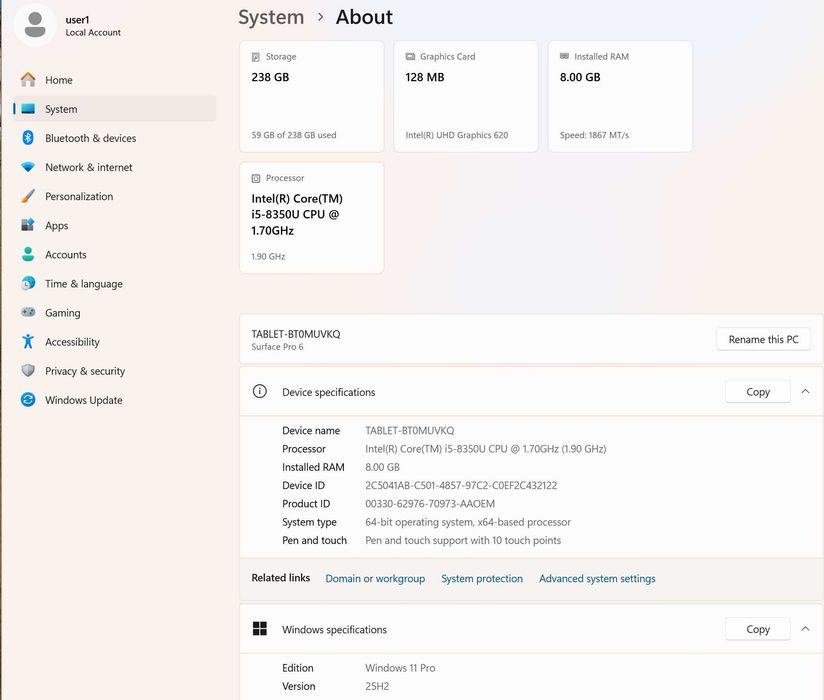Viewport: 824px width, 700px height.
Task: Open System protection link
Action: (x=482, y=579)
